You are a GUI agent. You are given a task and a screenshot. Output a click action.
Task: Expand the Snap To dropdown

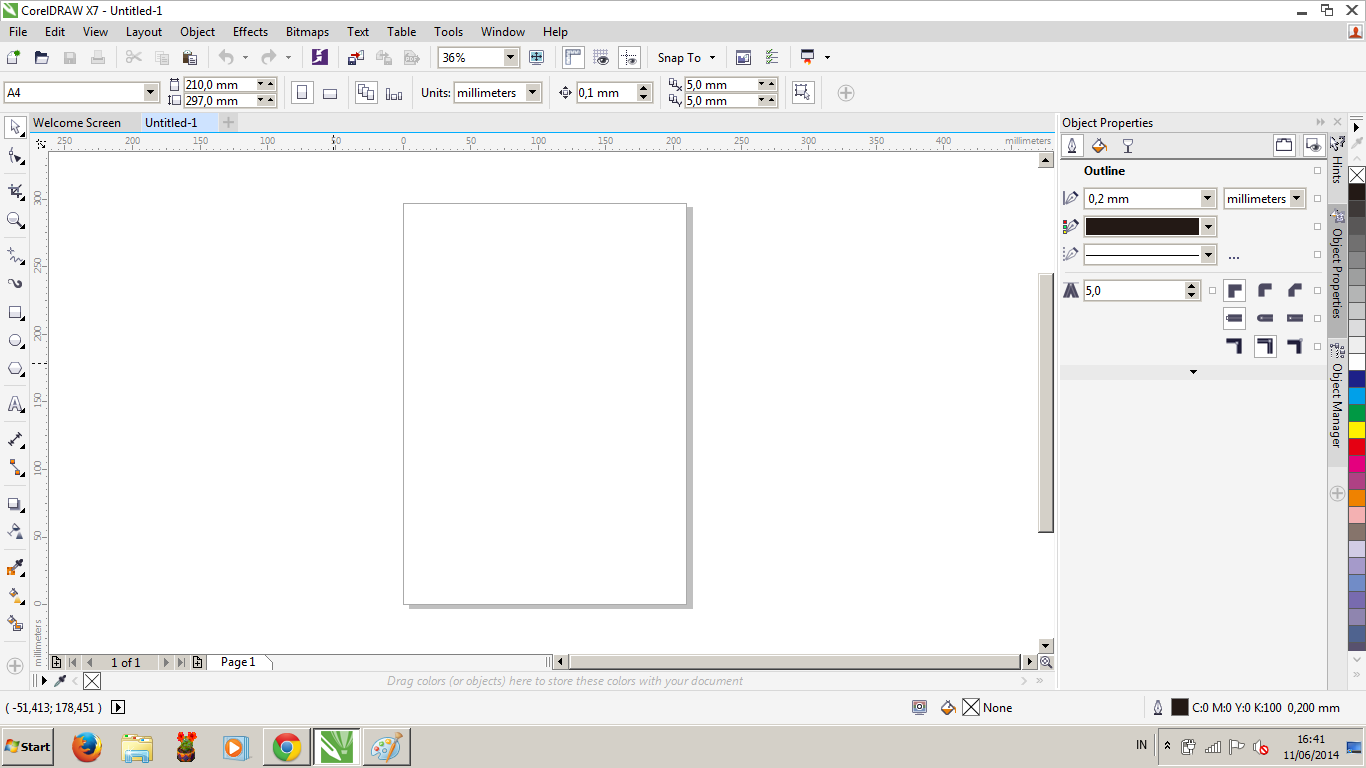coord(711,57)
